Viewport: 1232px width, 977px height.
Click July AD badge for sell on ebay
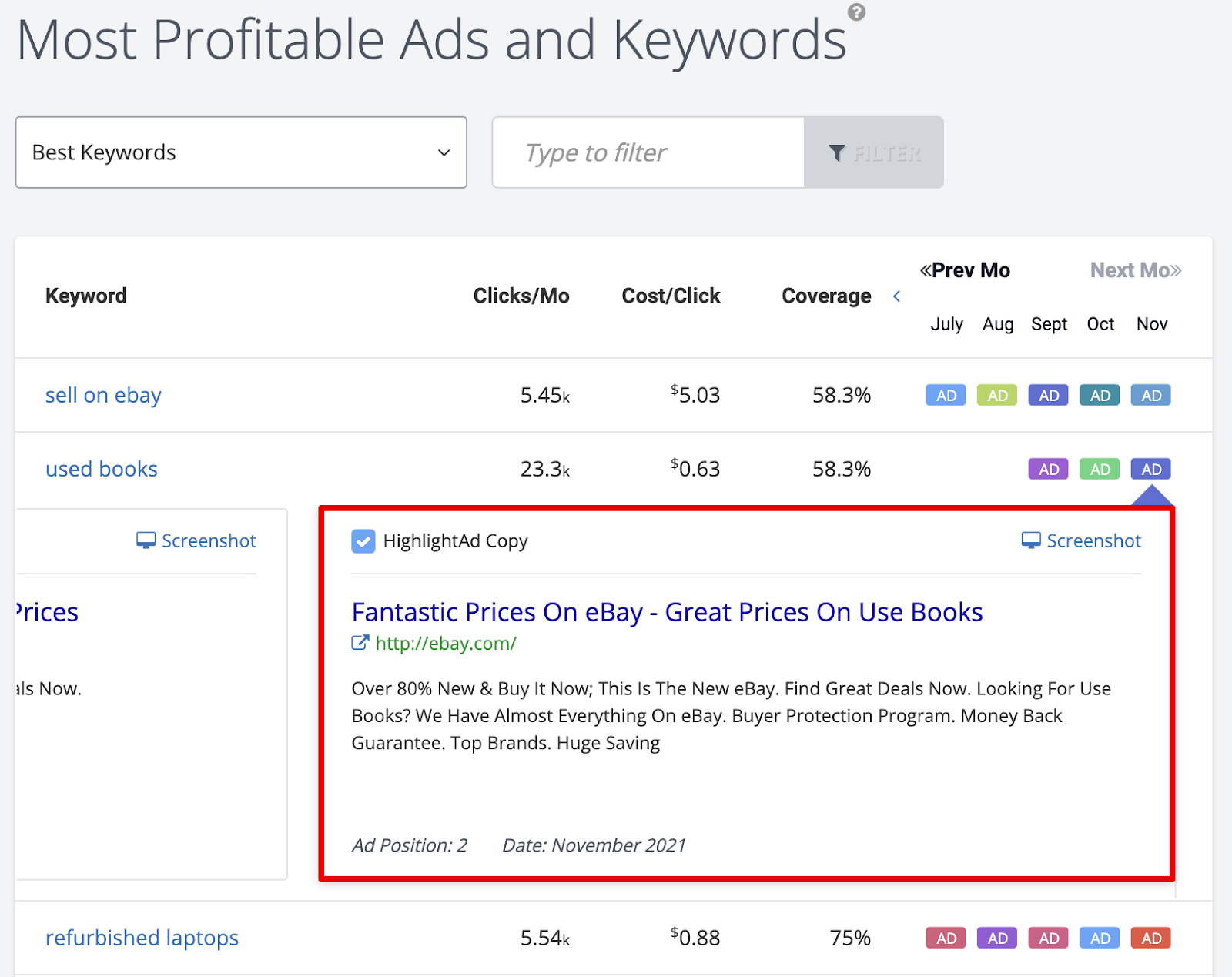pos(946,396)
